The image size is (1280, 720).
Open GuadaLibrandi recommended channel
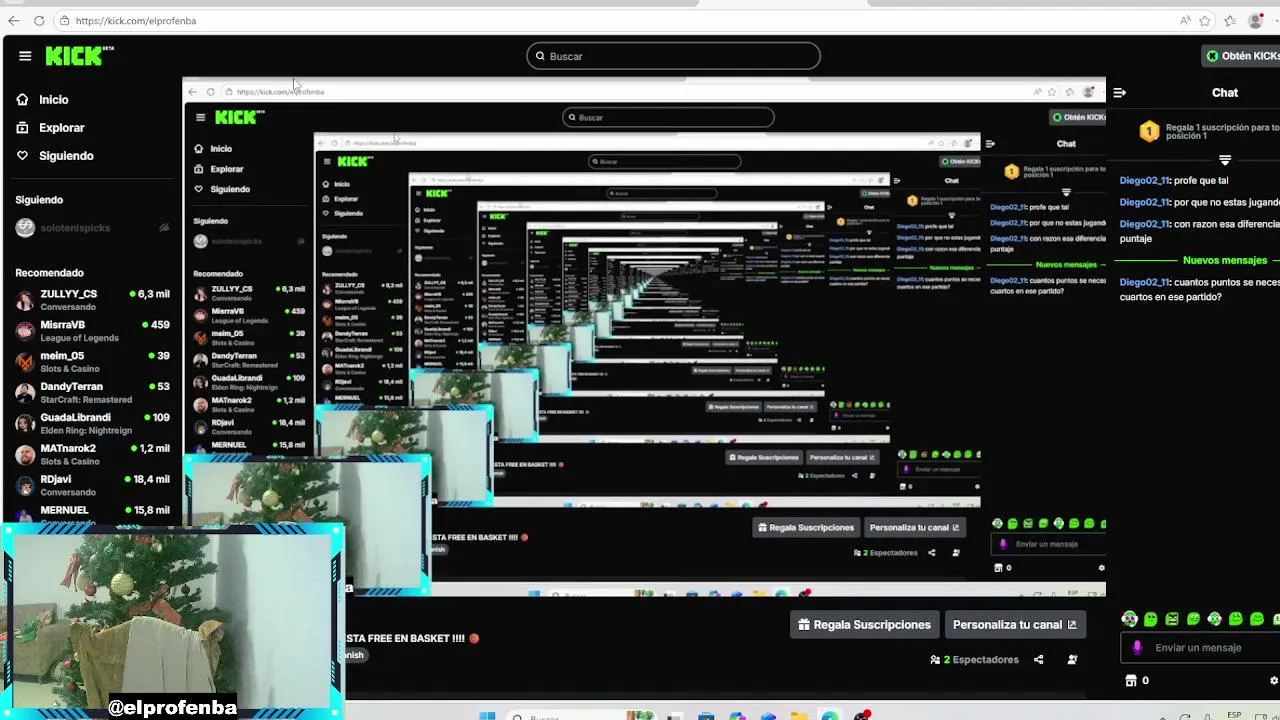coord(92,424)
